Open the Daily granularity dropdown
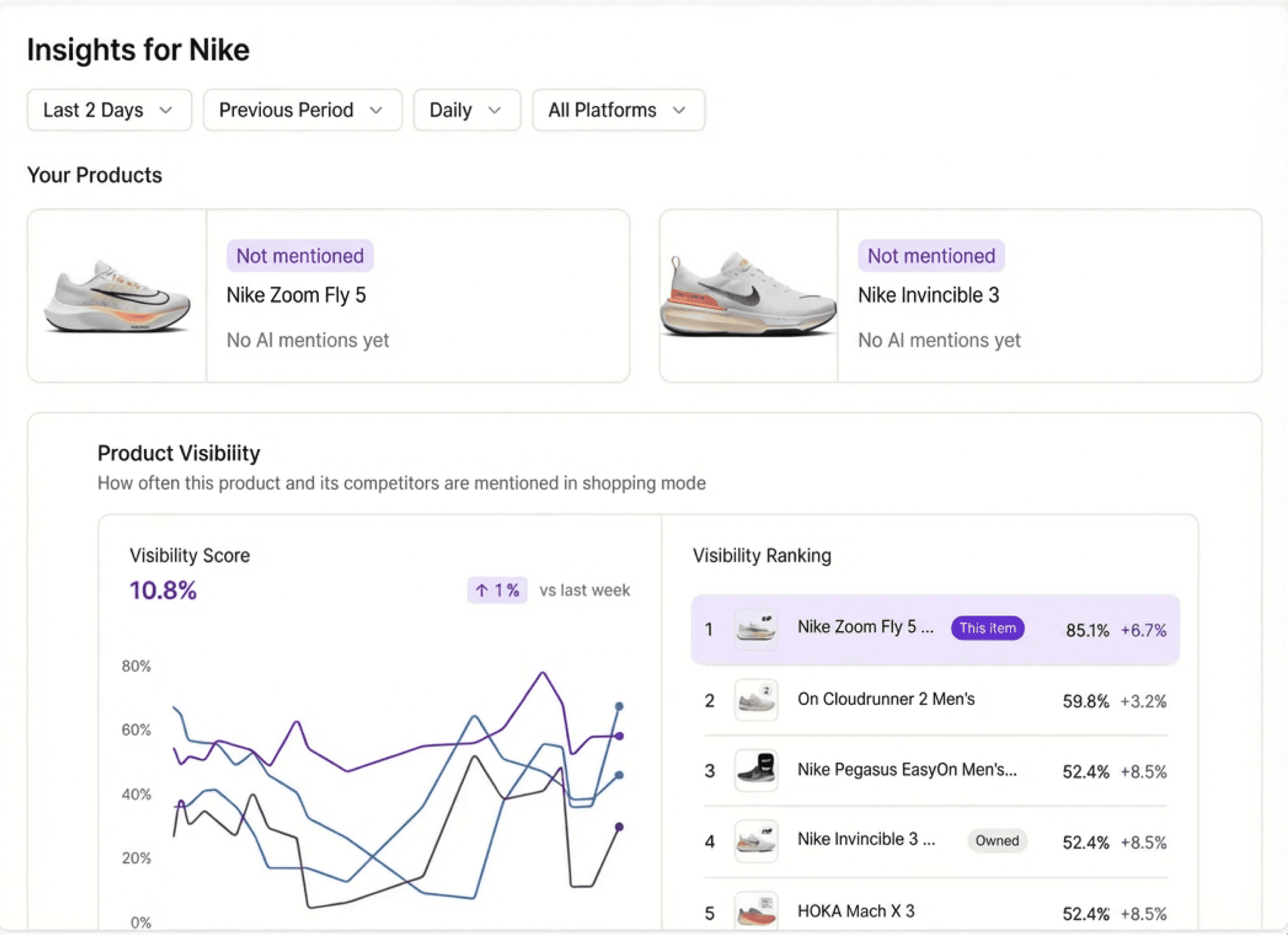 tap(467, 110)
